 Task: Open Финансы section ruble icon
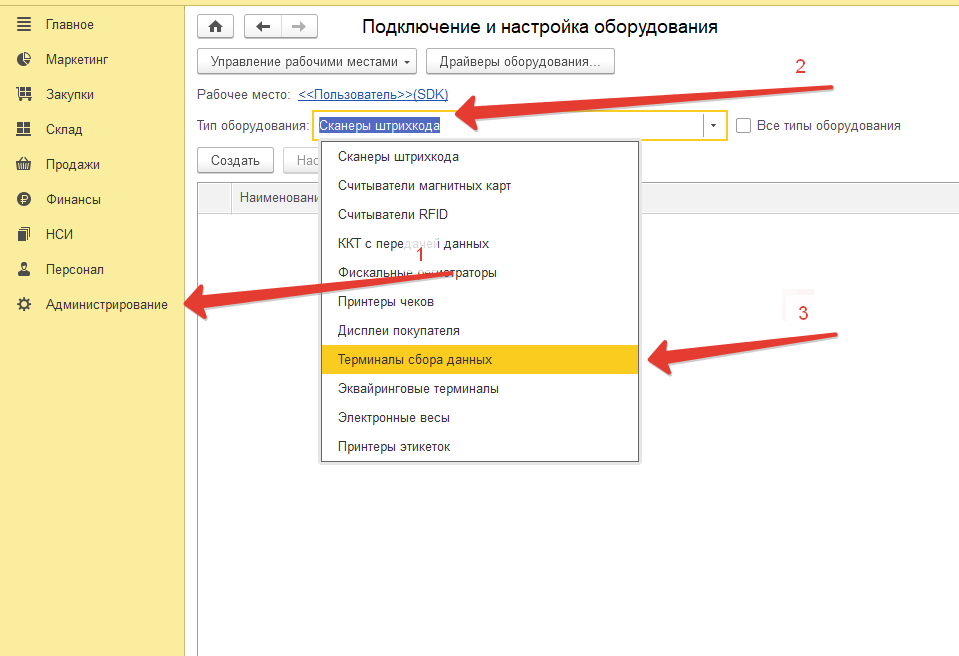[x=25, y=199]
